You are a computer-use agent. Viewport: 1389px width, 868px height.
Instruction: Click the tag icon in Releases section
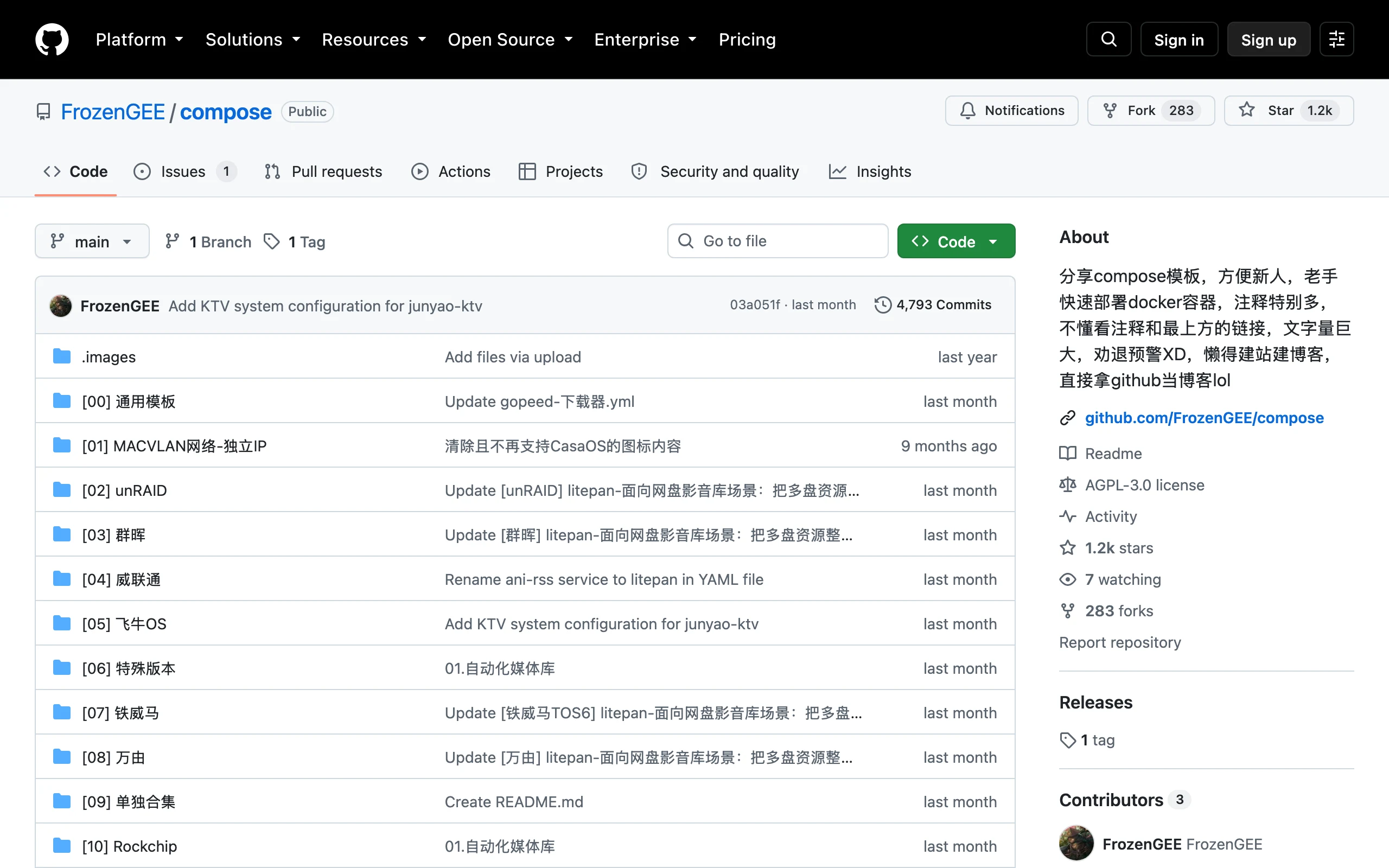(x=1068, y=740)
